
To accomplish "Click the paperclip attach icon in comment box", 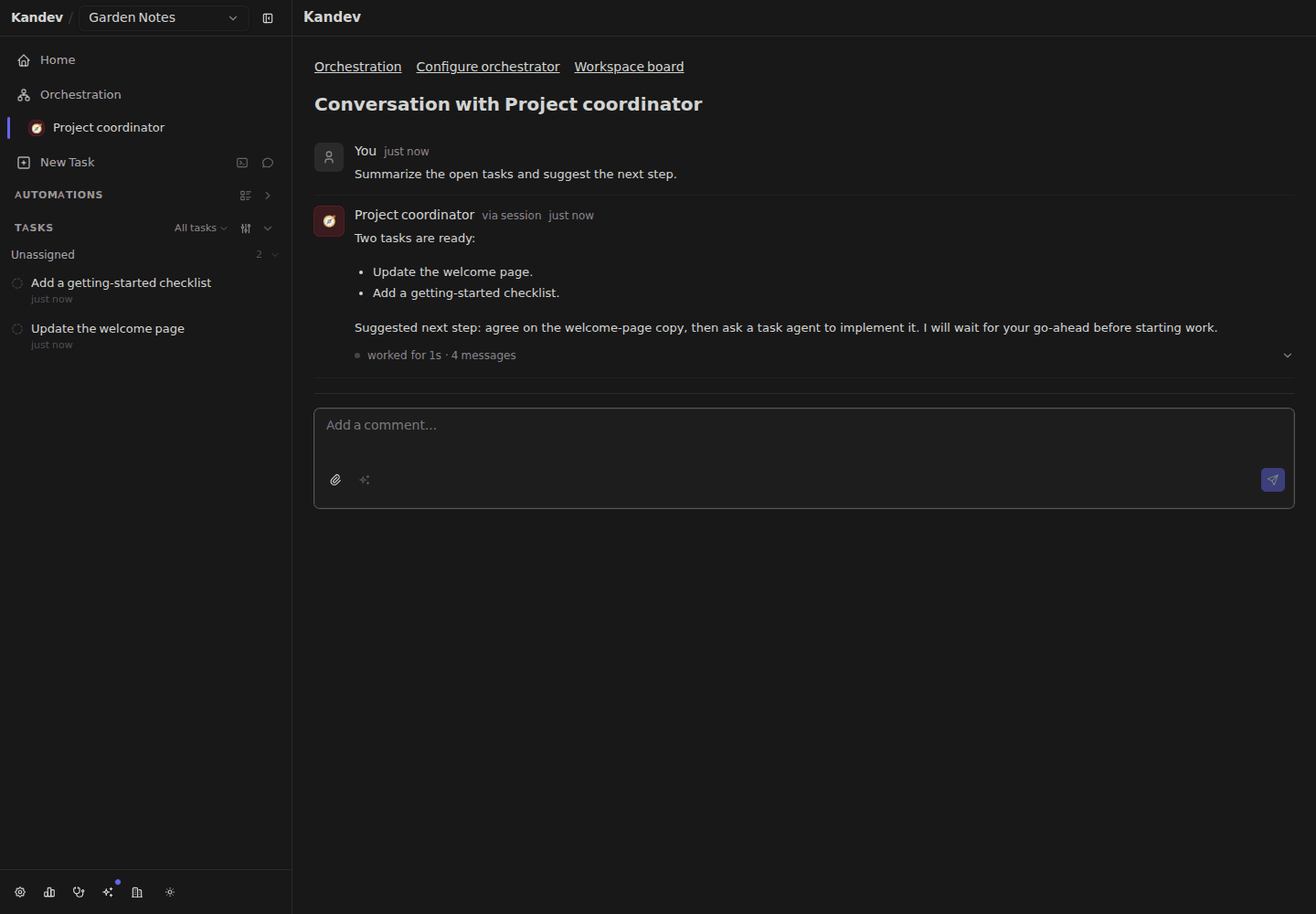I will (335, 480).
